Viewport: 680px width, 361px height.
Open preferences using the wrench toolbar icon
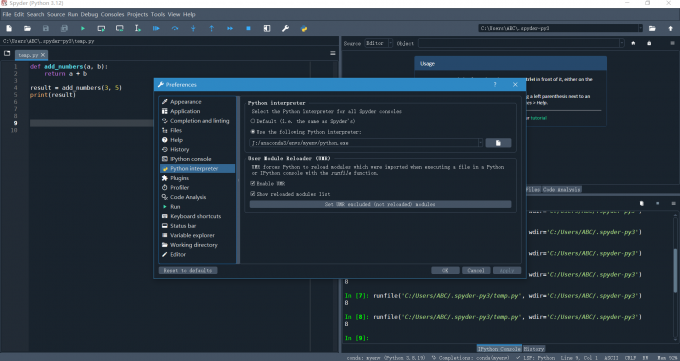[x=285, y=28]
